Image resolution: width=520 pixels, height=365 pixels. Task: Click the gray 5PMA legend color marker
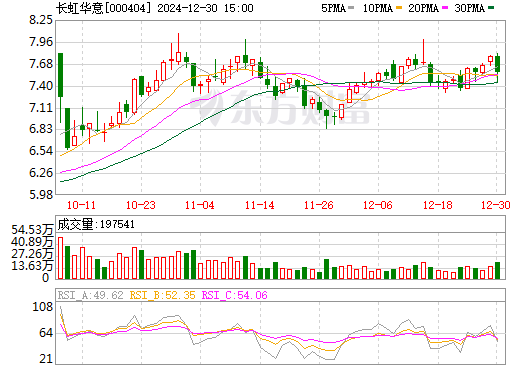tap(351, 8)
